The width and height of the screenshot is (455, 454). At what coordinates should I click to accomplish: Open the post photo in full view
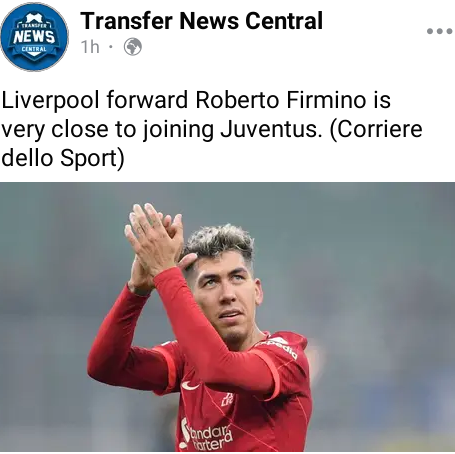click(227, 317)
